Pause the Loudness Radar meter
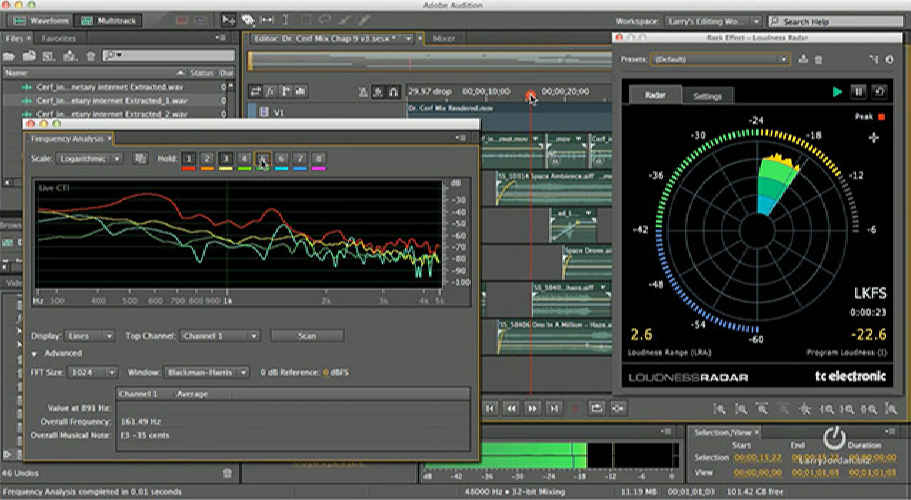Screen dimensions: 911x500 858,92
